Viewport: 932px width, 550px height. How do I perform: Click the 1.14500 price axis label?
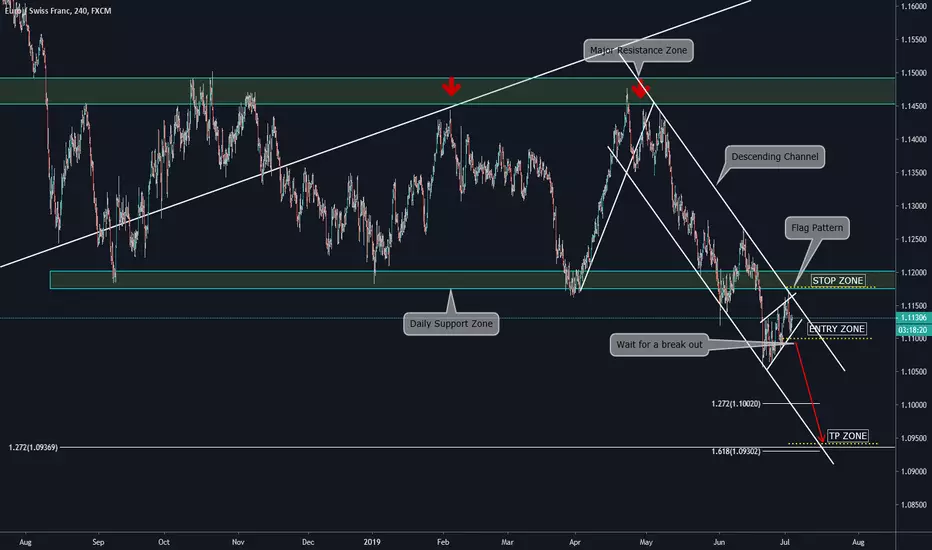pyautogui.click(x=914, y=106)
